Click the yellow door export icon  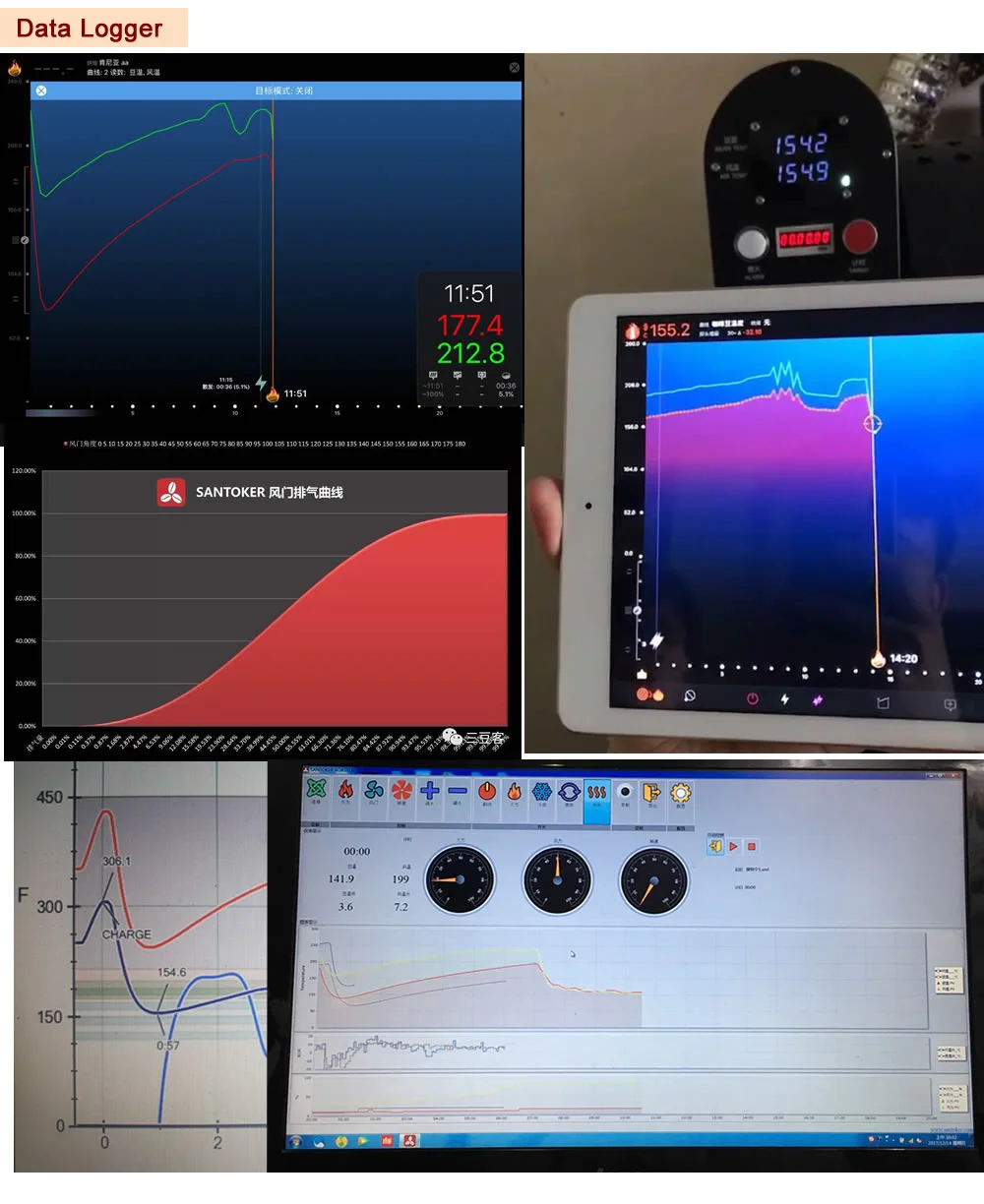[651, 791]
